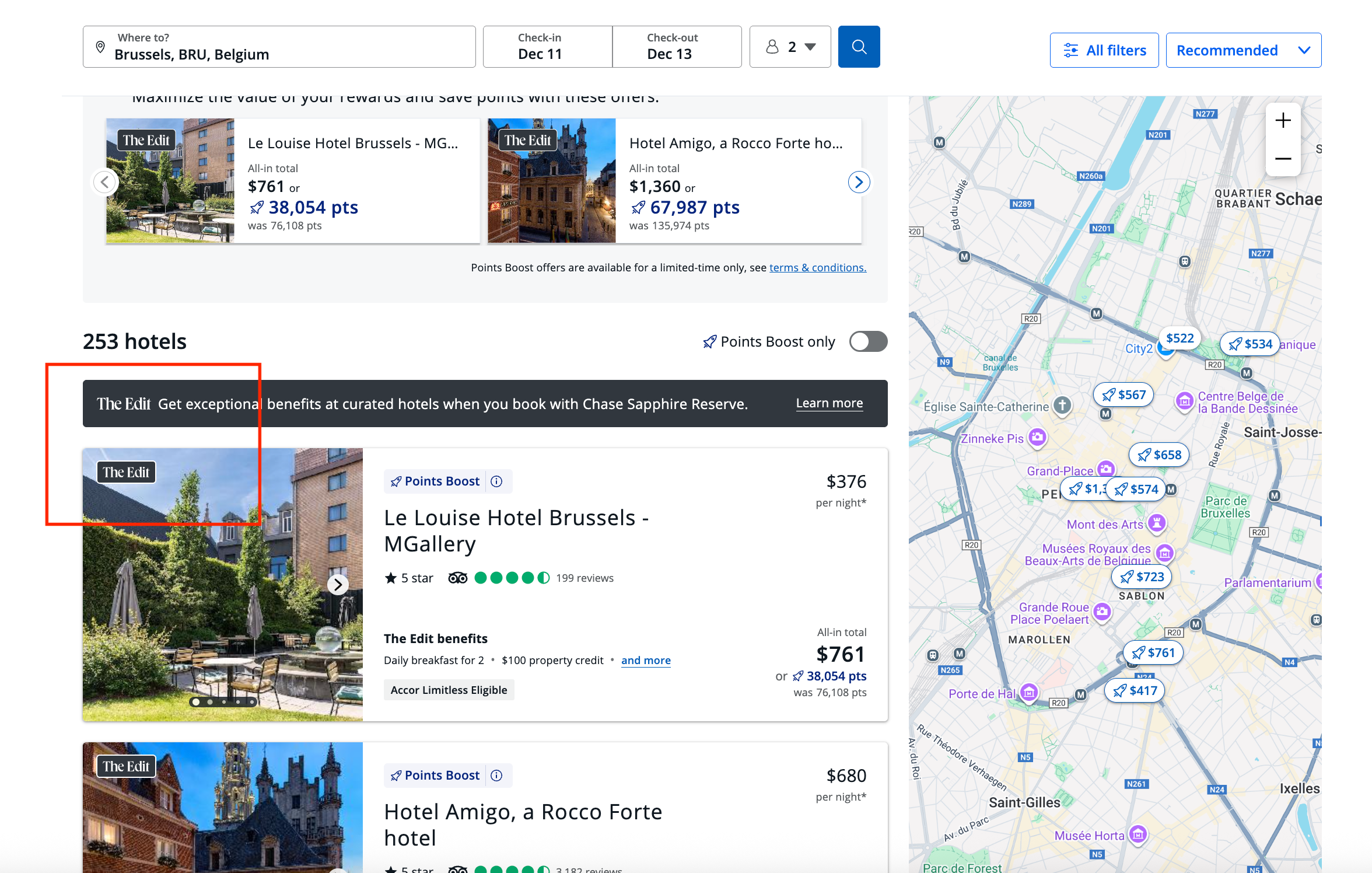Zoom in on the map

click(x=1283, y=121)
